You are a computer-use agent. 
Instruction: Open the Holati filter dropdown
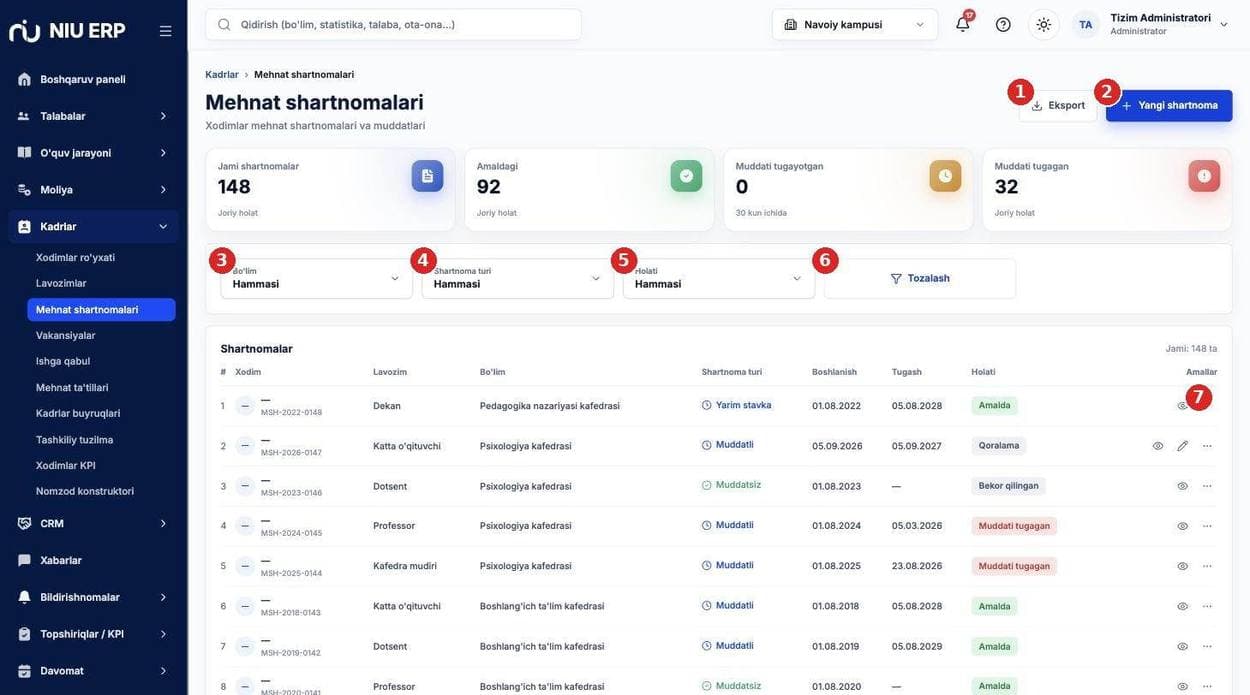[718, 278]
